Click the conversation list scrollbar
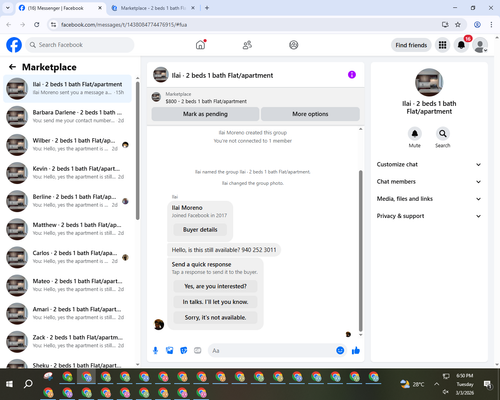Screen dimensions: 500x400 click(137, 150)
